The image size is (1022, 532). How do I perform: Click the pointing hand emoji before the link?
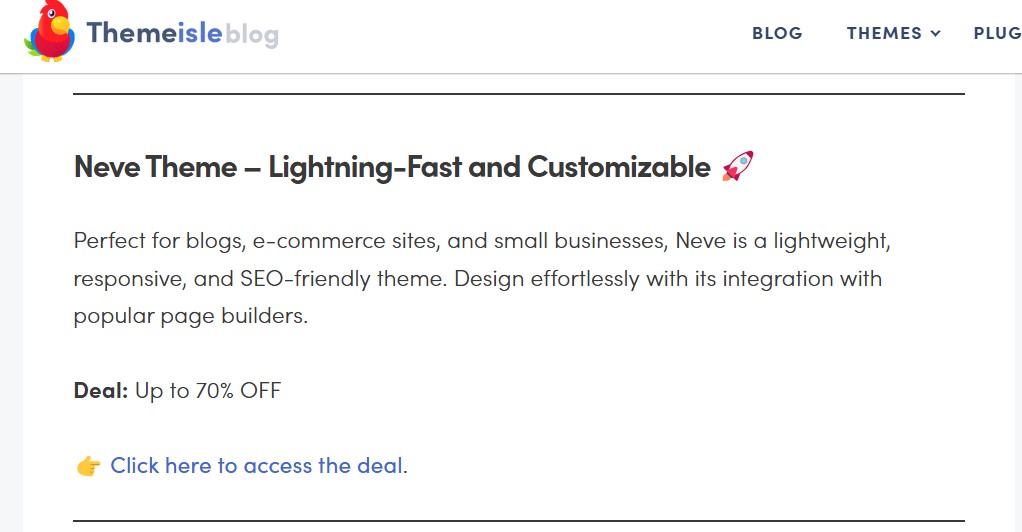[88, 466]
